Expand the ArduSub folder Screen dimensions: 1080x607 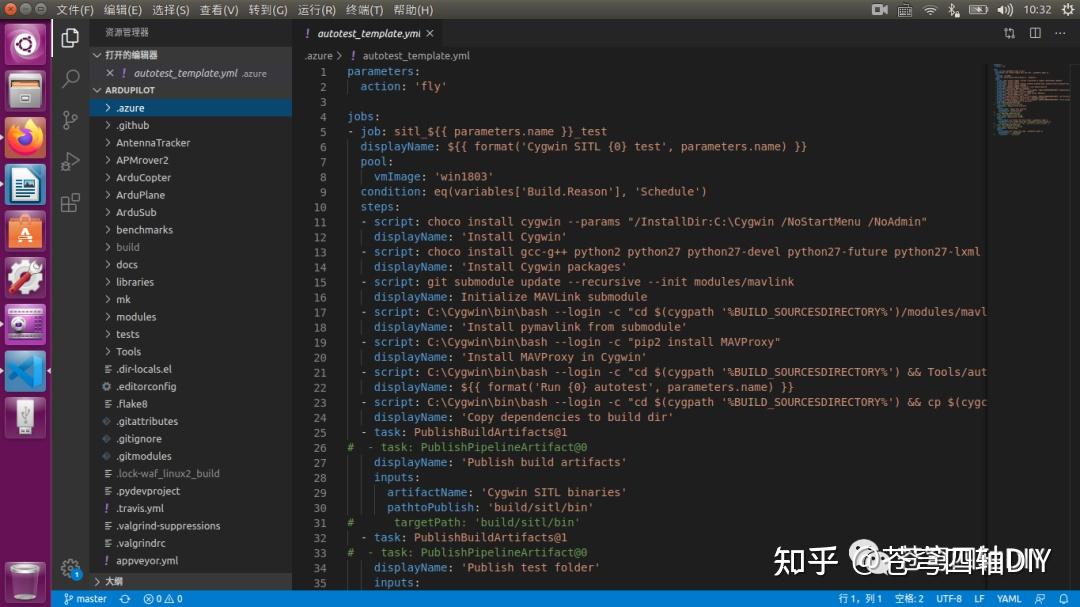tap(191, 212)
